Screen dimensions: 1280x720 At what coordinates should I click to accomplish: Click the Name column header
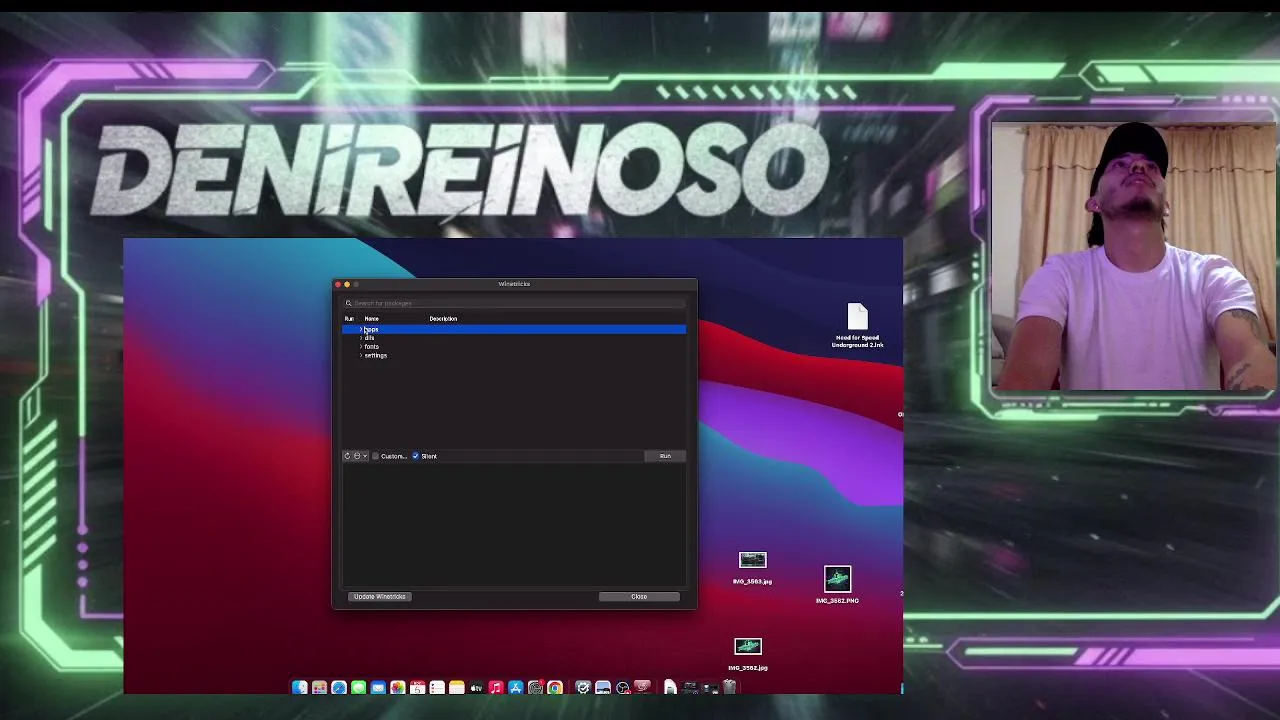click(372, 319)
